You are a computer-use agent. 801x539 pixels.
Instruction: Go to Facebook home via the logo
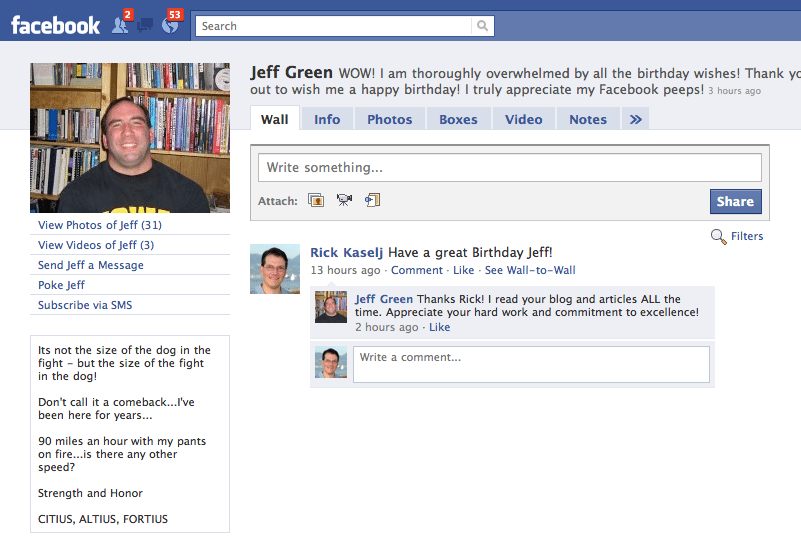(x=55, y=26)
